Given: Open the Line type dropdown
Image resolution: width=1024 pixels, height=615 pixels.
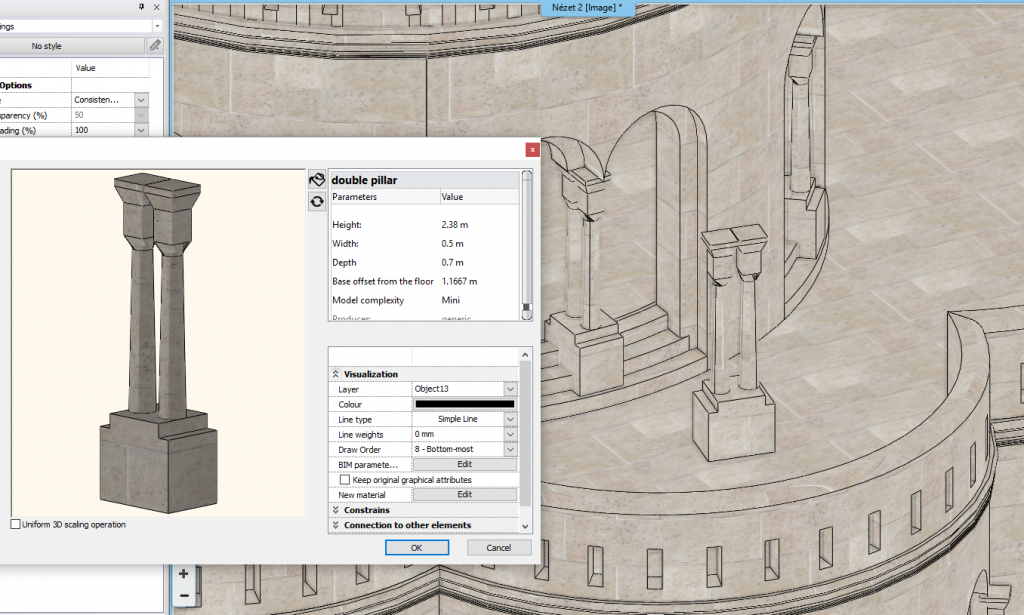Looking at the screenshot, I should click(510, 420).
